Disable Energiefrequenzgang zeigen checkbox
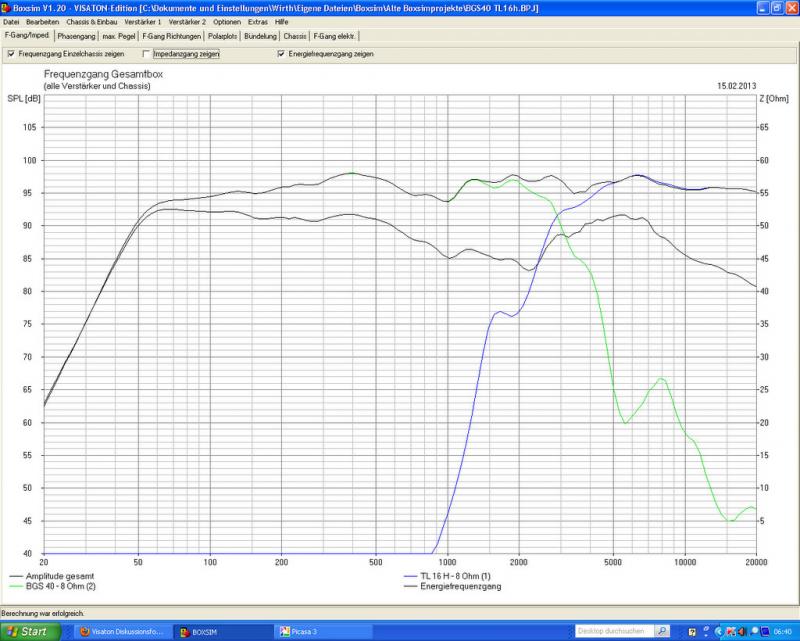Screen dimensions: 800x641 pyautogui.click(x=281, y=54)
